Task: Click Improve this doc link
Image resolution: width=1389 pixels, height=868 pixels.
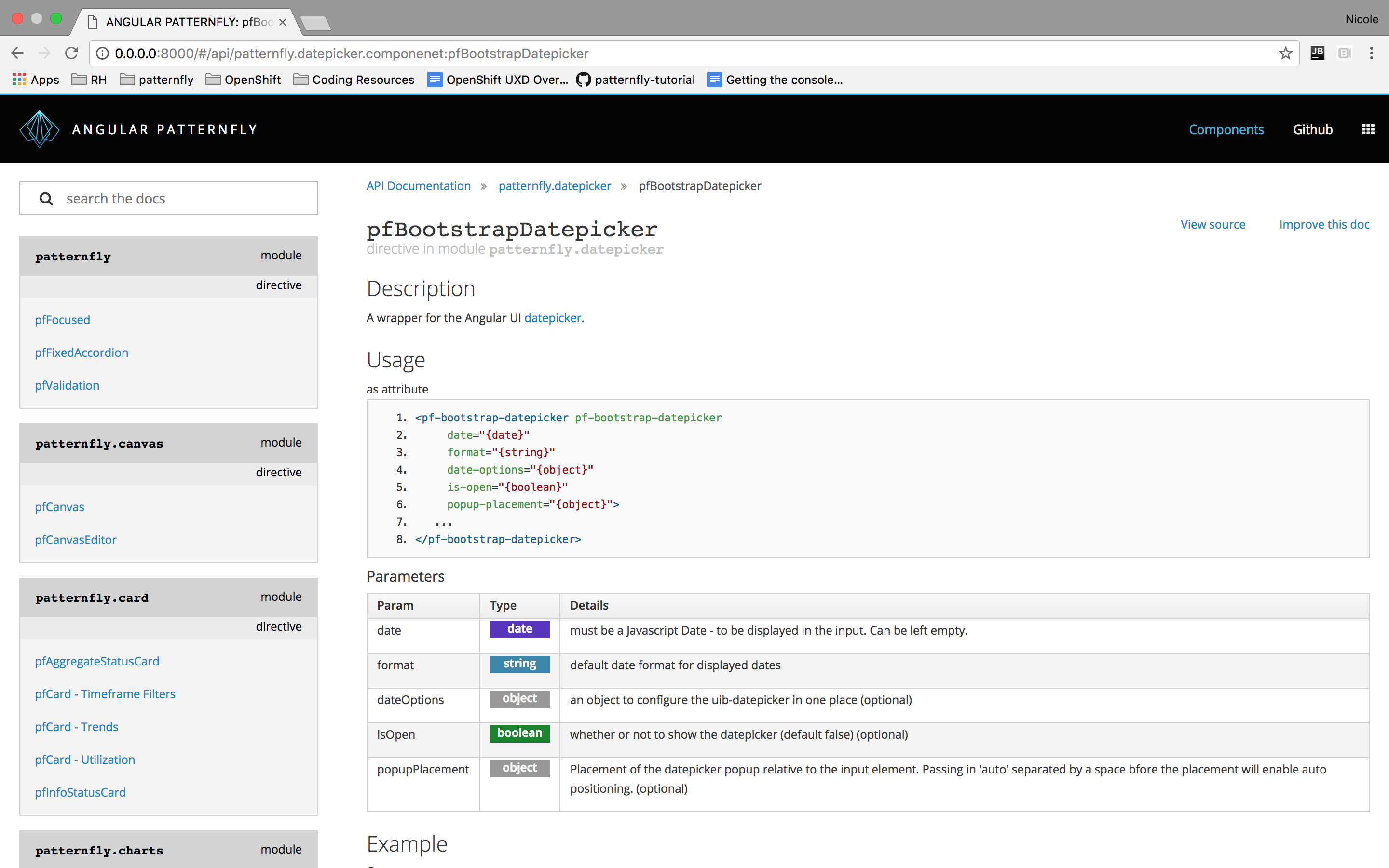Action: coord(1323,224)
